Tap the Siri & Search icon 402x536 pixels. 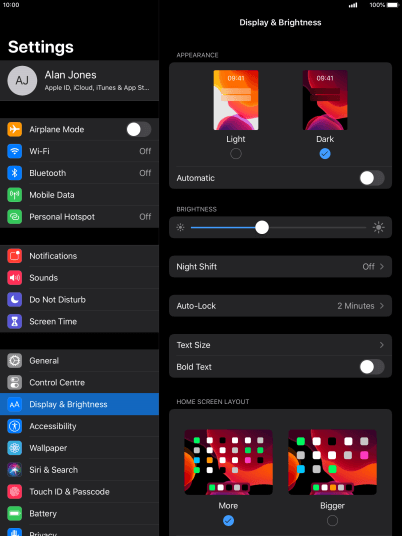coord(14,470)
